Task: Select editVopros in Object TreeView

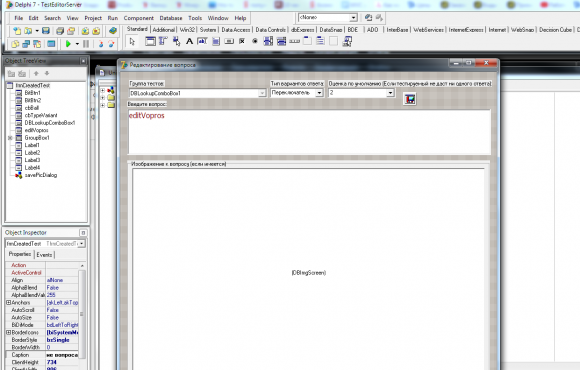Action: point(36,130)
